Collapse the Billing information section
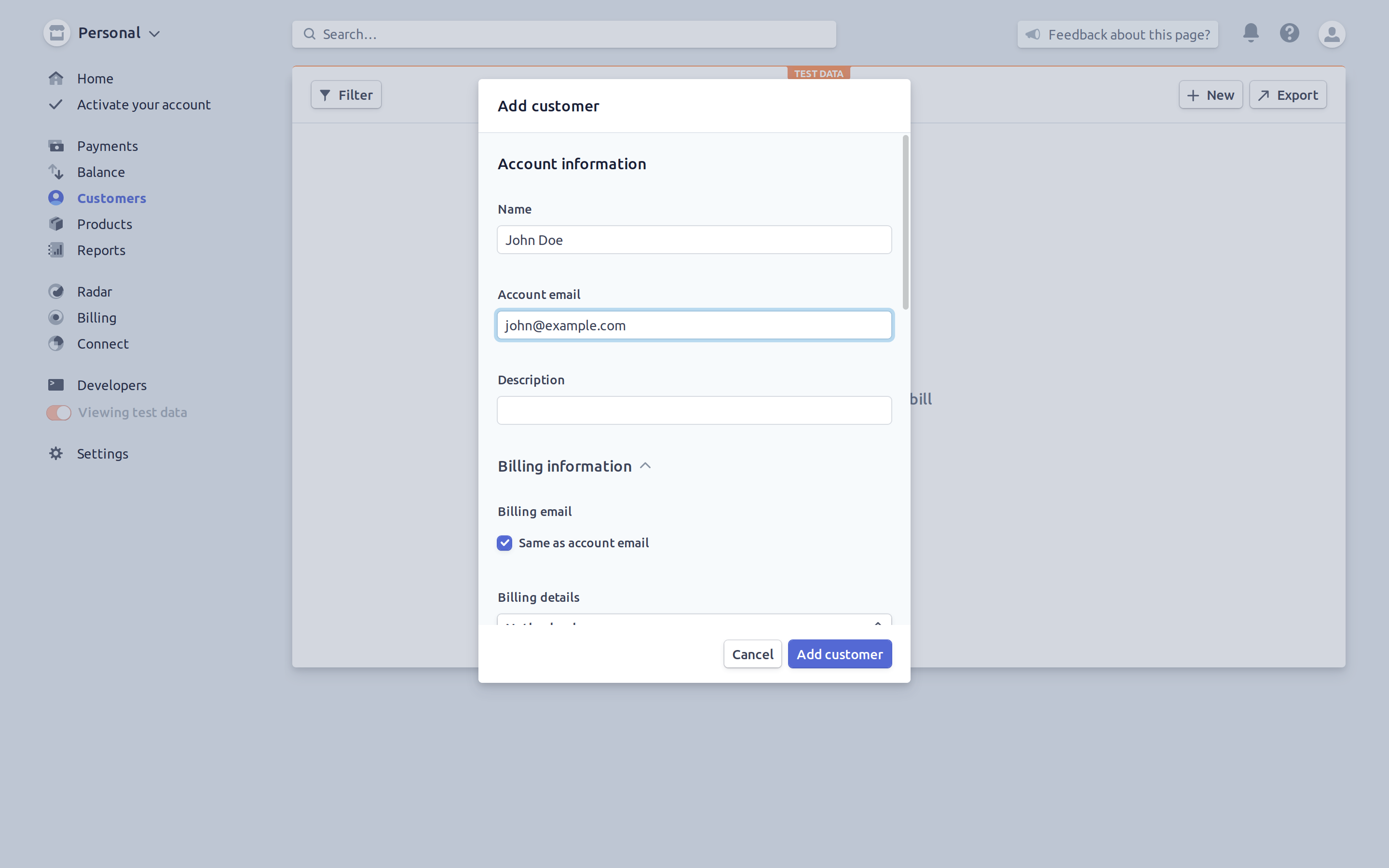 (645, 465)
